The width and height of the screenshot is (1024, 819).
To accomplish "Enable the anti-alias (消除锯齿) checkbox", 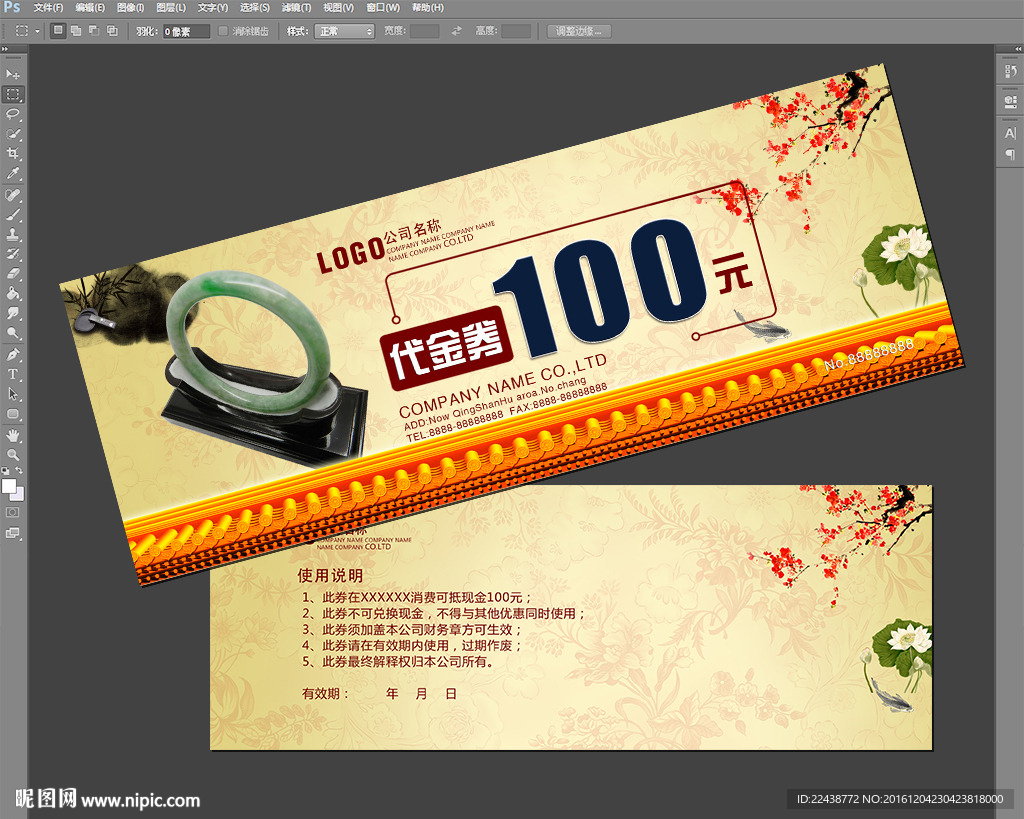I will (223, 31).
